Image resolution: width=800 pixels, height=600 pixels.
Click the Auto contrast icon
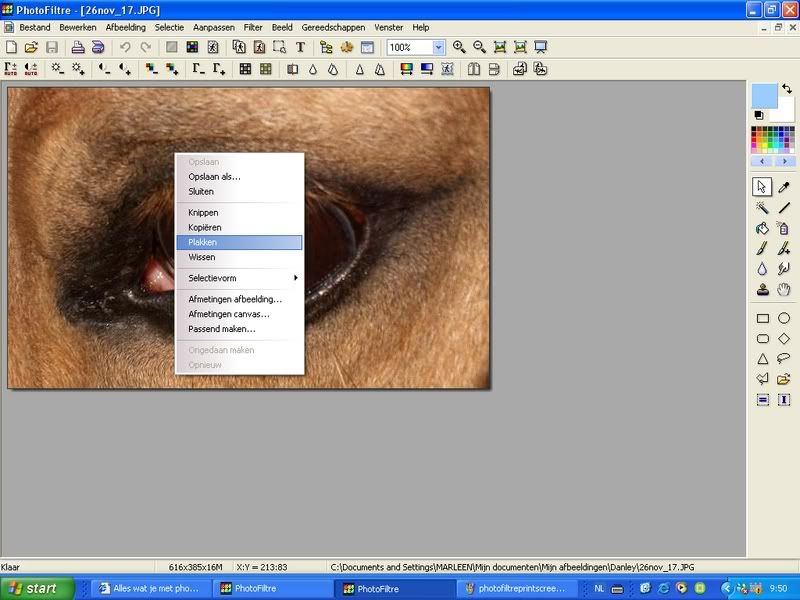[31, 69]
